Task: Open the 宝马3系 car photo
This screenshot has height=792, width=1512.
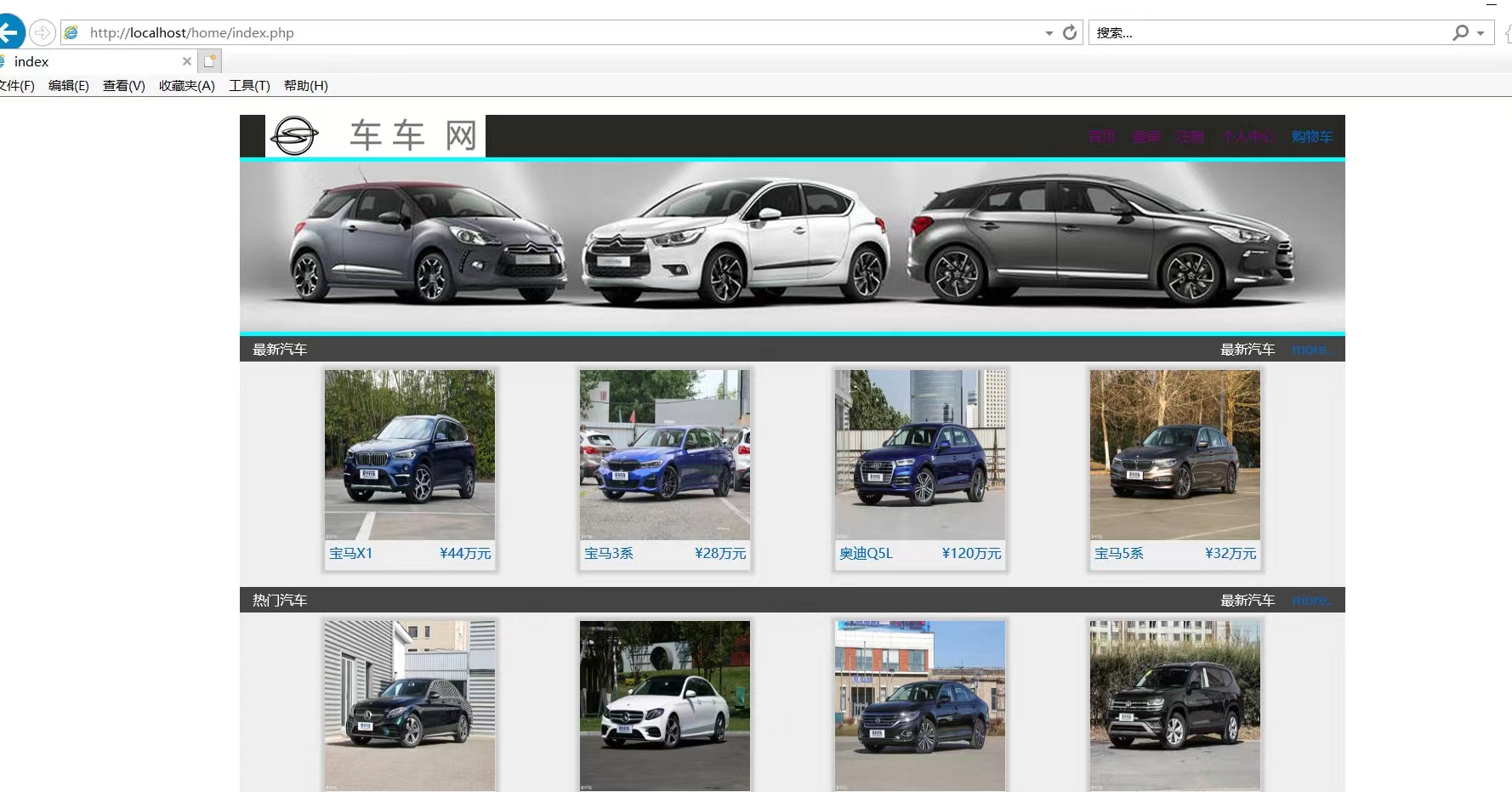Action: coord(665,455)
